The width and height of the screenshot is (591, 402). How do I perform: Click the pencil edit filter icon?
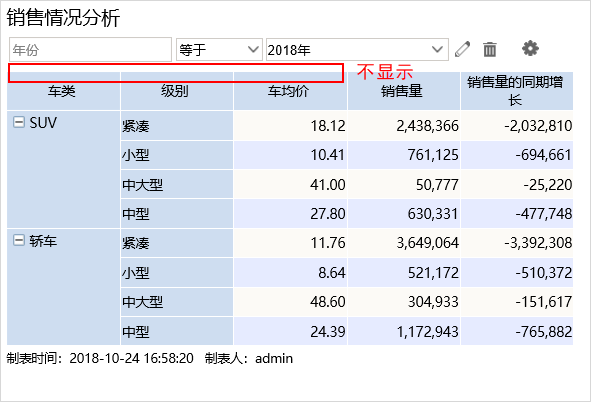462,49
